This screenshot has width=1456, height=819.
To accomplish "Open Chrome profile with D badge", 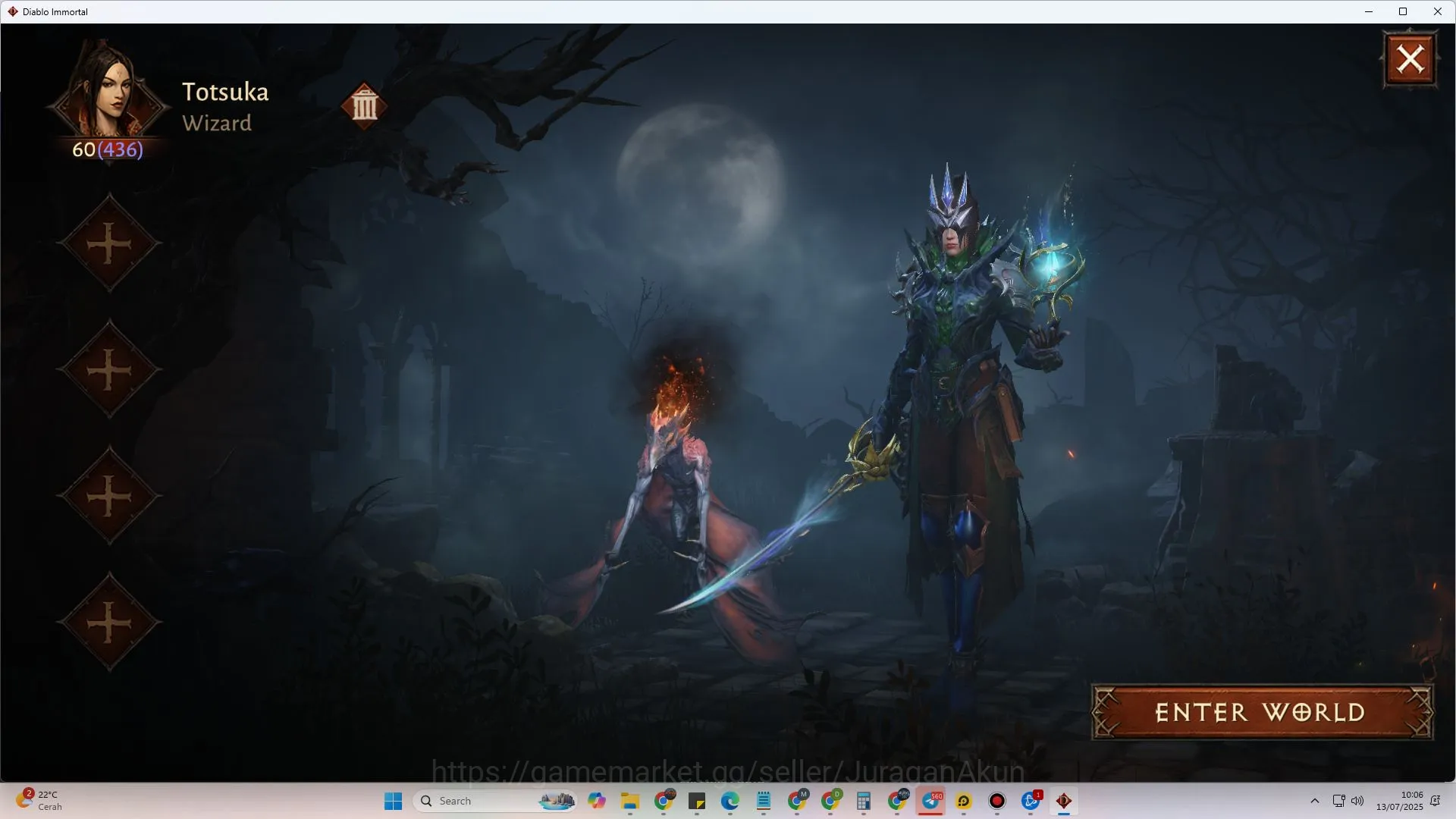I will [x=831, y=800].
